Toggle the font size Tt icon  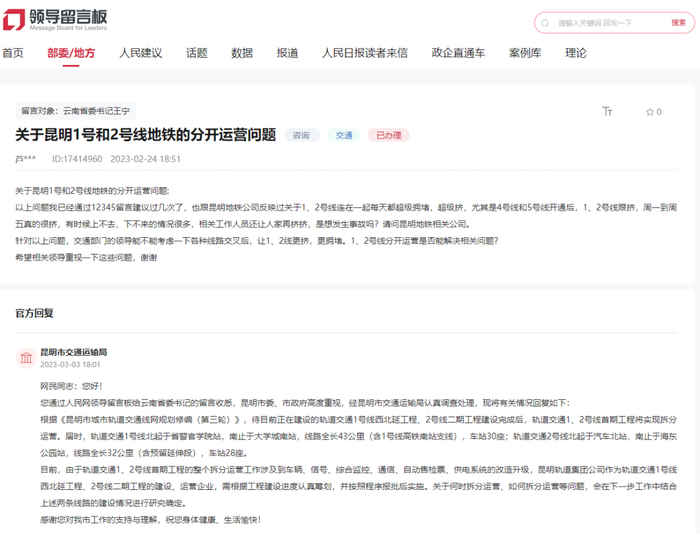pyautogui.click(x=607, y=111)
